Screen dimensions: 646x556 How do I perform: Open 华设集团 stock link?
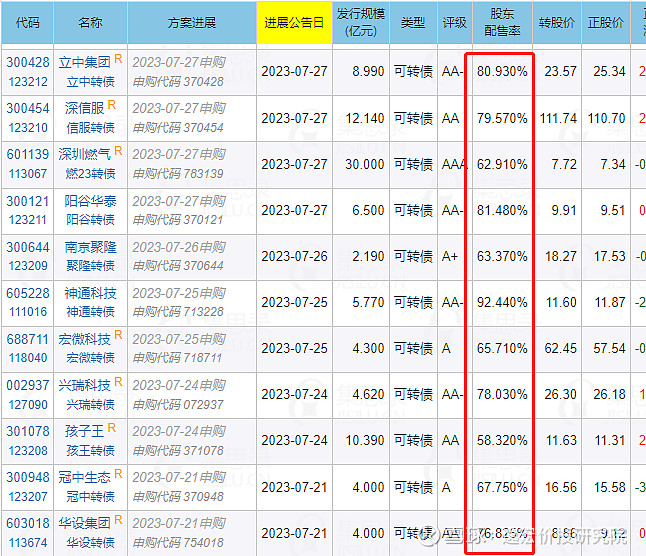click(84, 523)
